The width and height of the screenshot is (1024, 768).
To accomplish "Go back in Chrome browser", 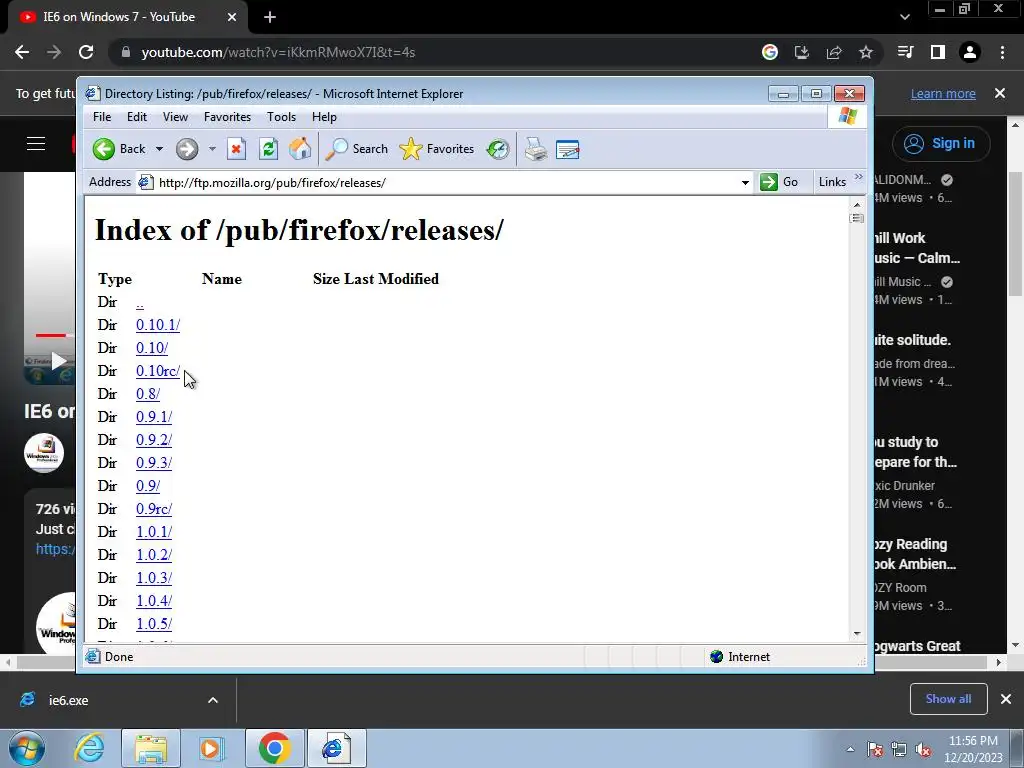I will 22,52.
